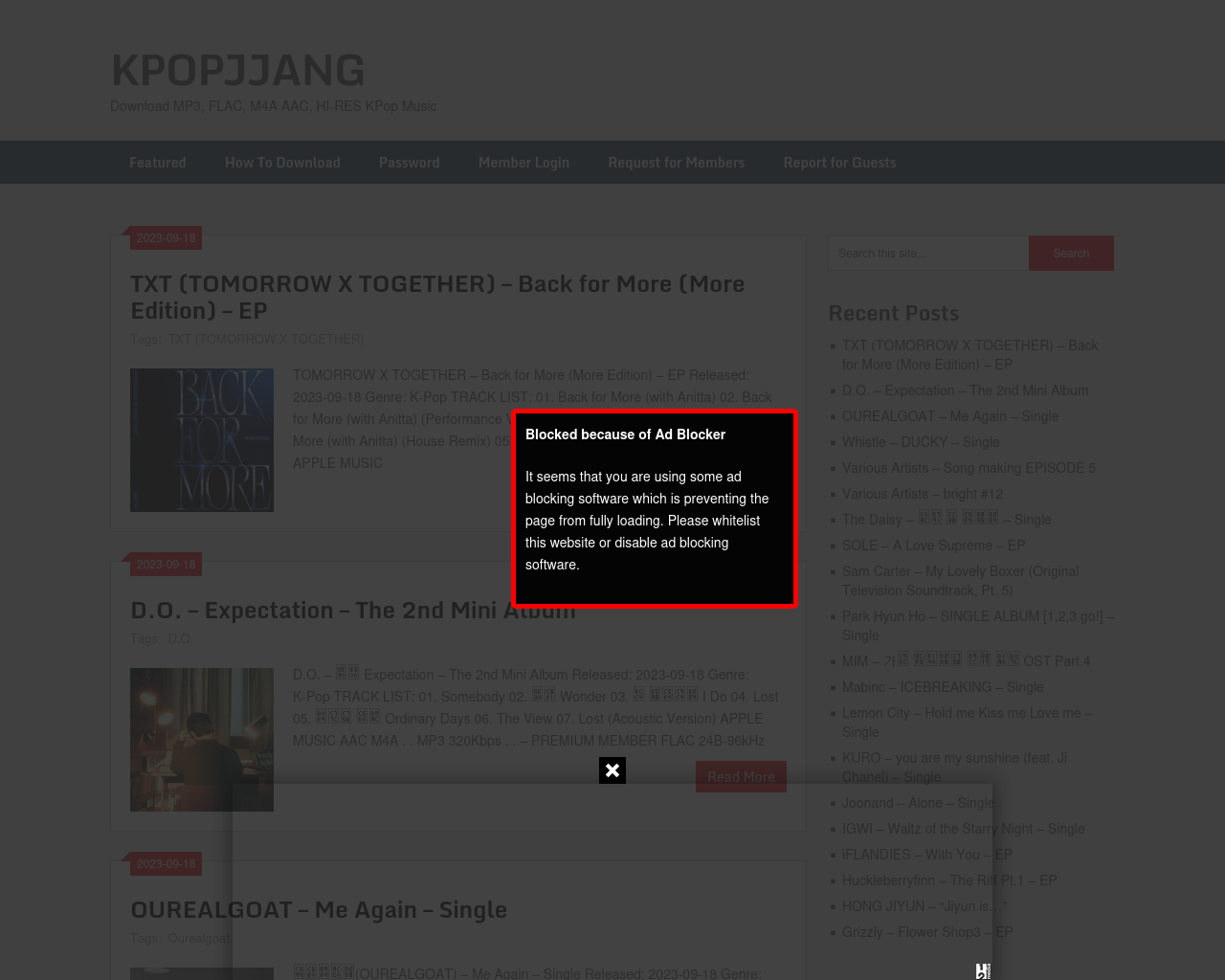Image resolution: width=1225 pixels, height=980 pixels.
Task: Open recent post Whistle – DUCKY – Single
Action: click(921, 442)
